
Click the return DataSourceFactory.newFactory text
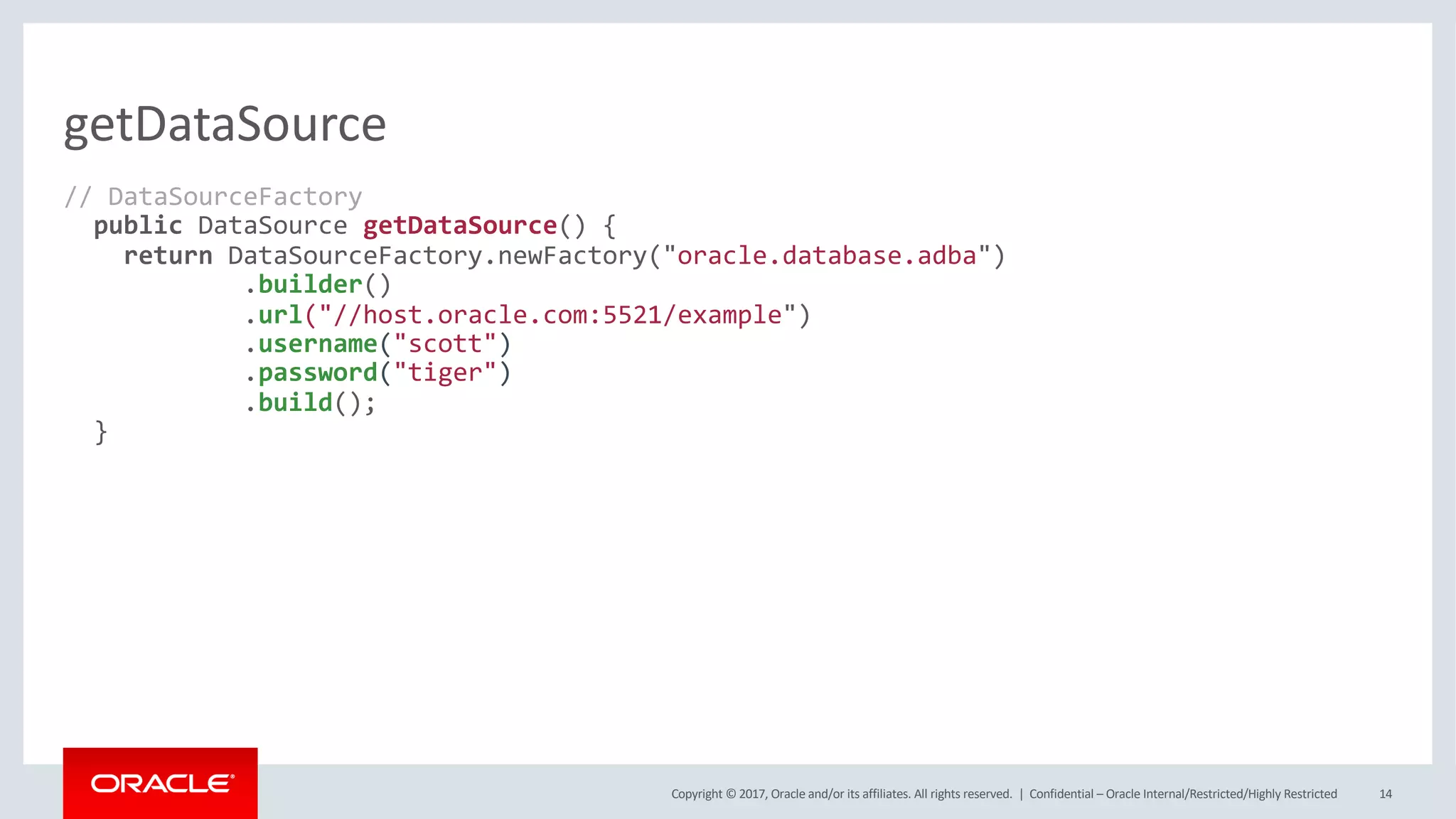(x=385, y=256)
